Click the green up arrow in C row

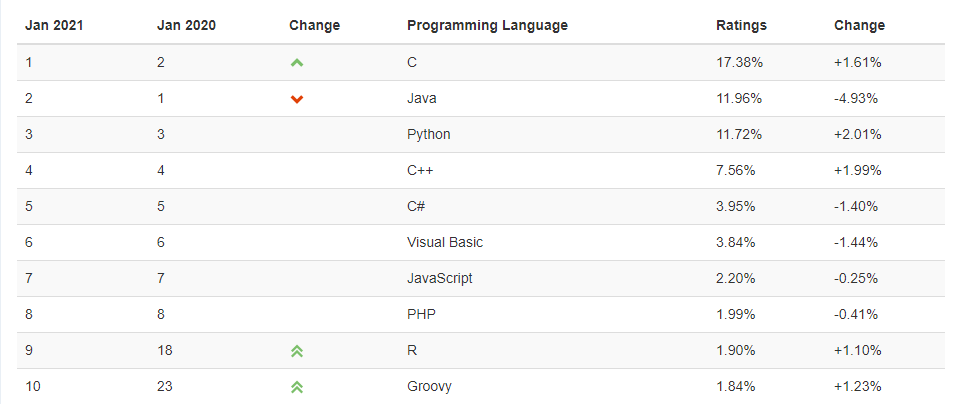297,62
